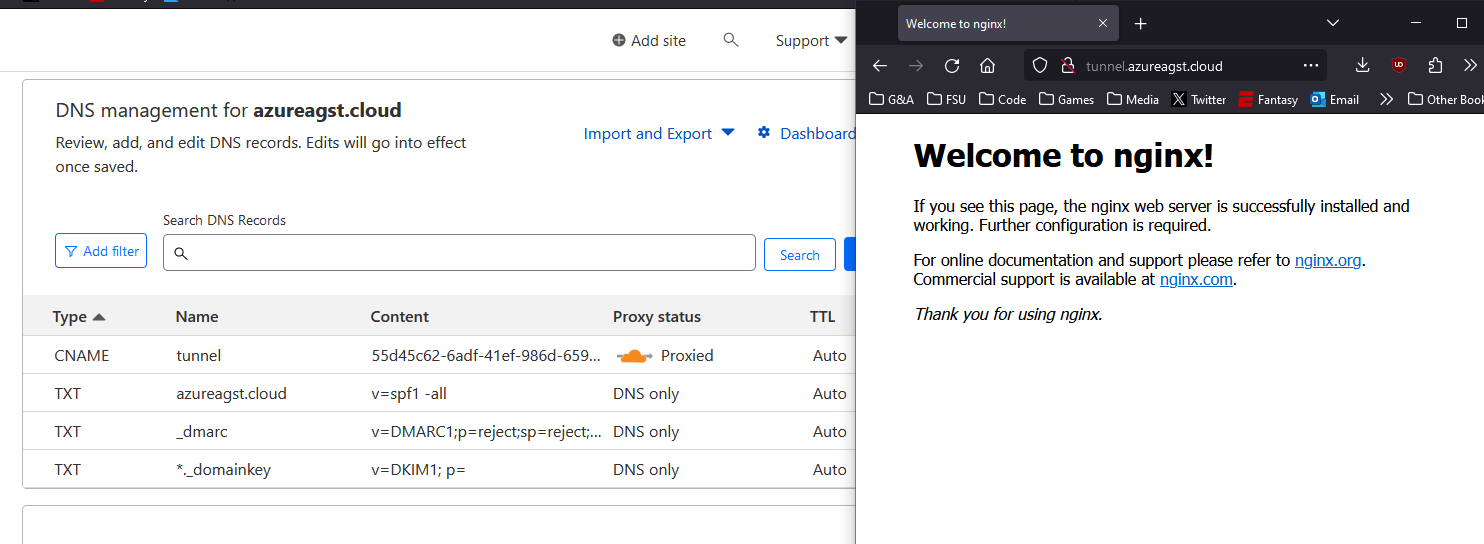Focus the Search DNS Records field
Viewport: 1484px width, 544px height.
(x=459, y=253)
